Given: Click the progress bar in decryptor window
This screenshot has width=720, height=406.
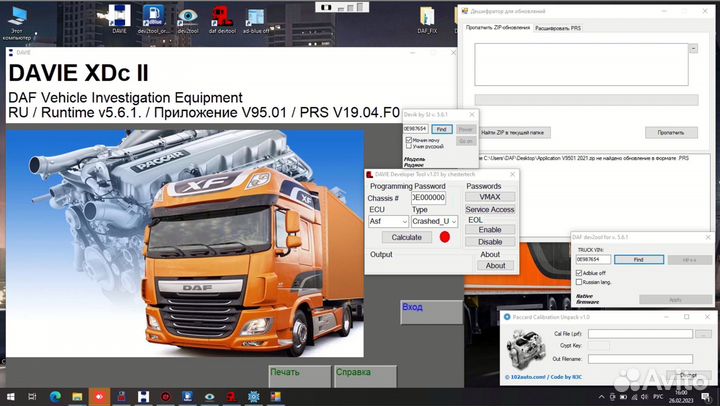Looking at the screenshot, I should click(x=586, y=100).
